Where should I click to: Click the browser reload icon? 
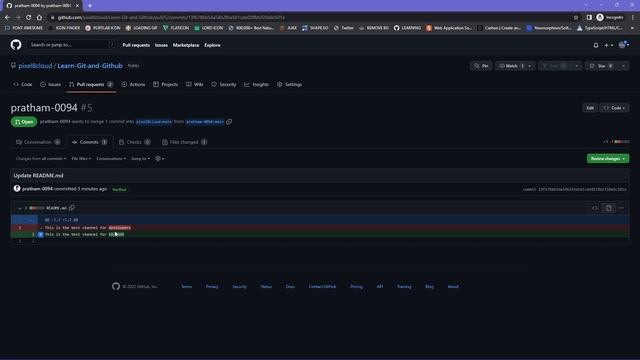pyautogui.click(x=28, y=18)
